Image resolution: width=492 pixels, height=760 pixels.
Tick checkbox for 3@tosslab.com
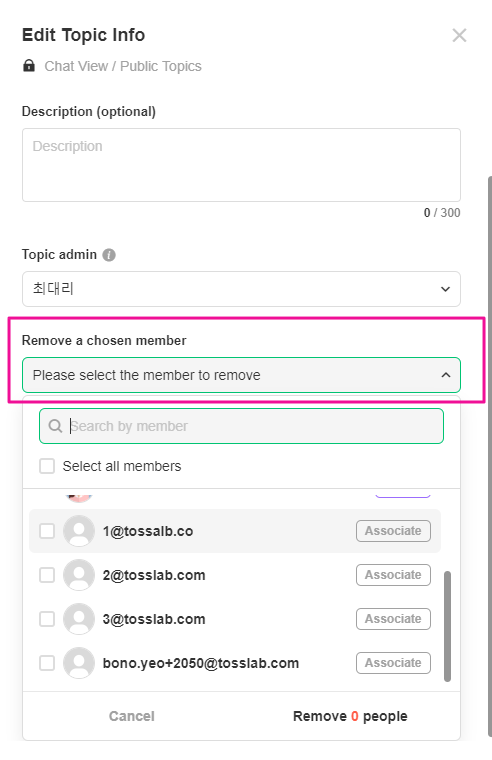47,619
